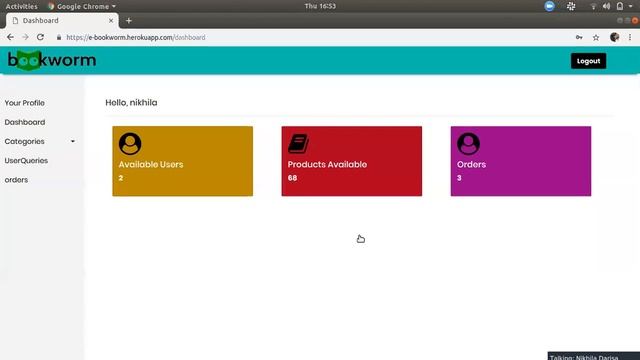Go to Dashboard in sidebar
640x360 pixels.
pos(25,122)
